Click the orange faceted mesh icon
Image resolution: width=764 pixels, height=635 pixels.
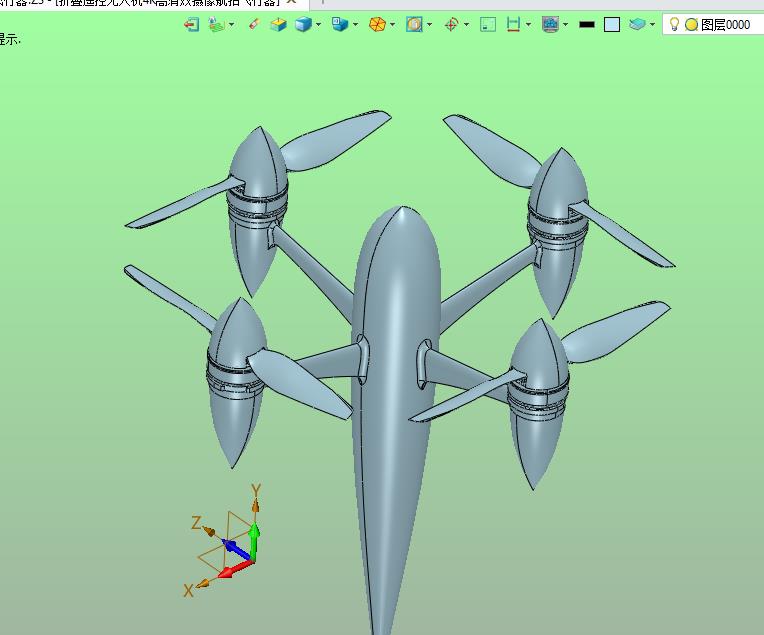pyautogui.click(x=377, y=24)
